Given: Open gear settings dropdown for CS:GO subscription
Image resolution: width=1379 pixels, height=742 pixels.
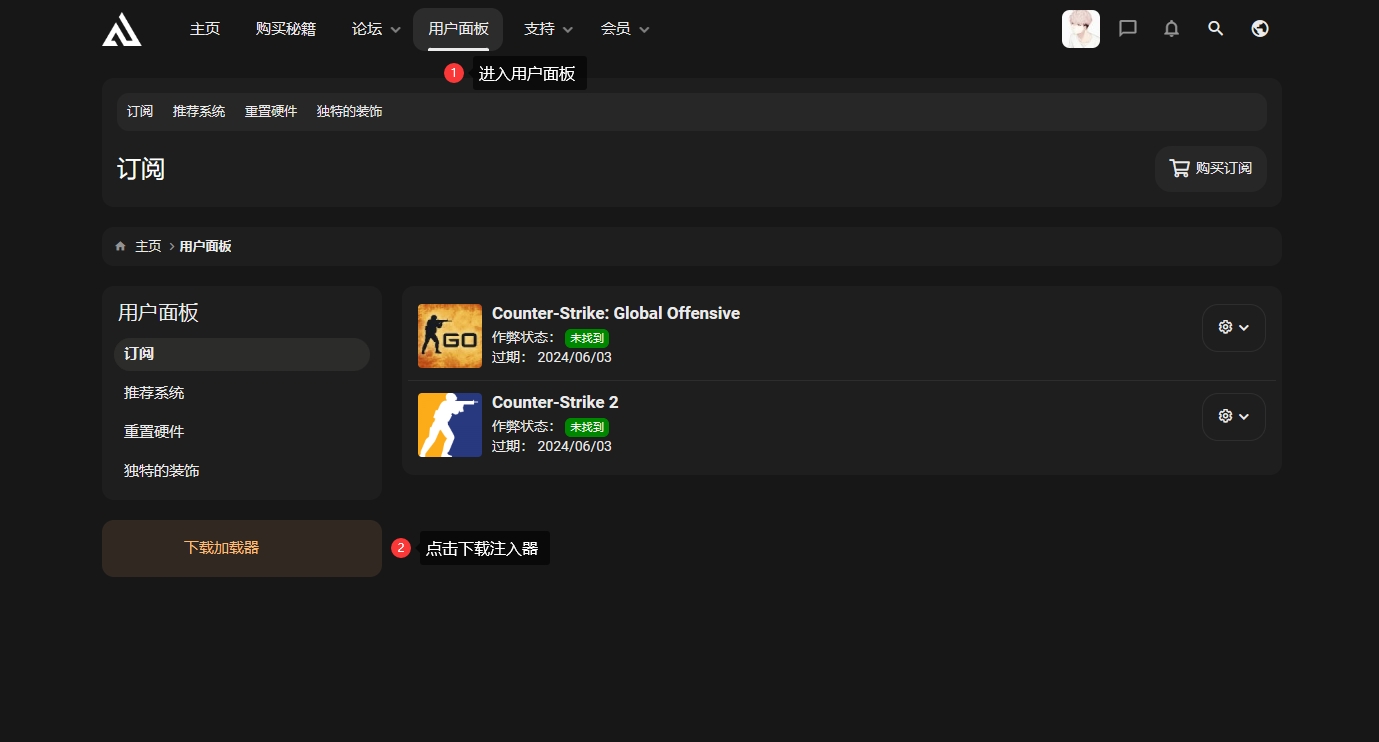Looking at the screenshot, I should pos(1233,328).
